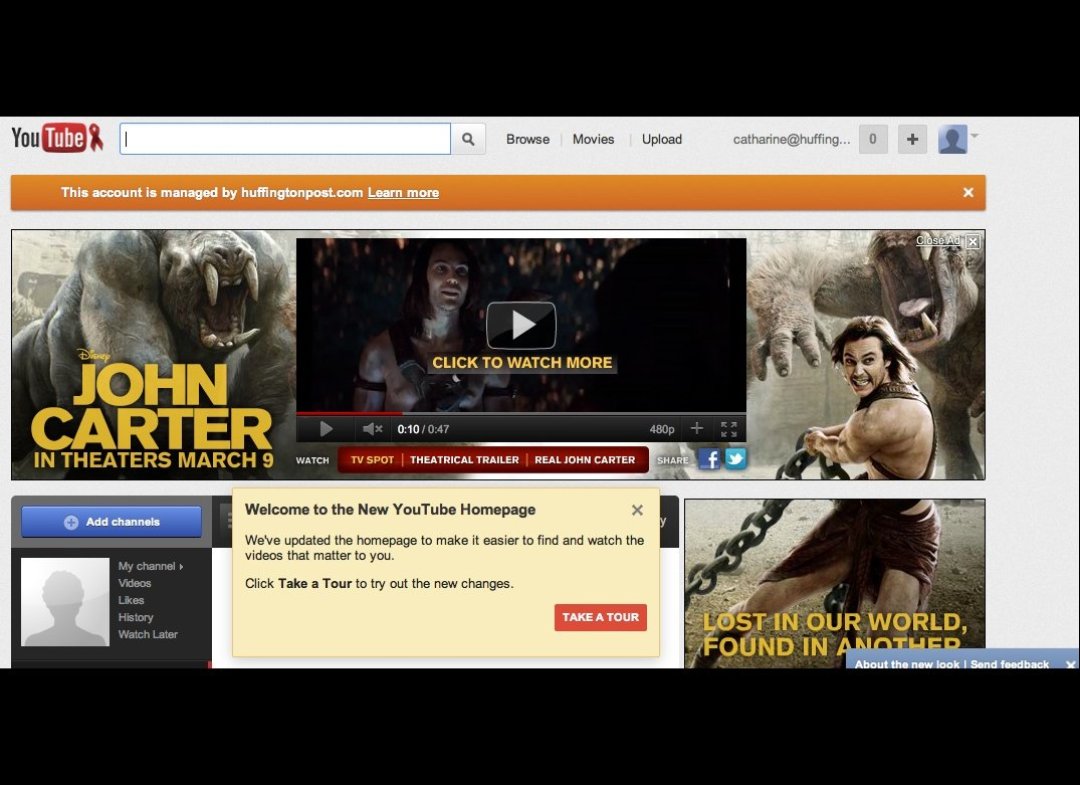This screenshot has width=1080, height=785.
Task: Select the TV SPOT tab
Action: point(372,460)
